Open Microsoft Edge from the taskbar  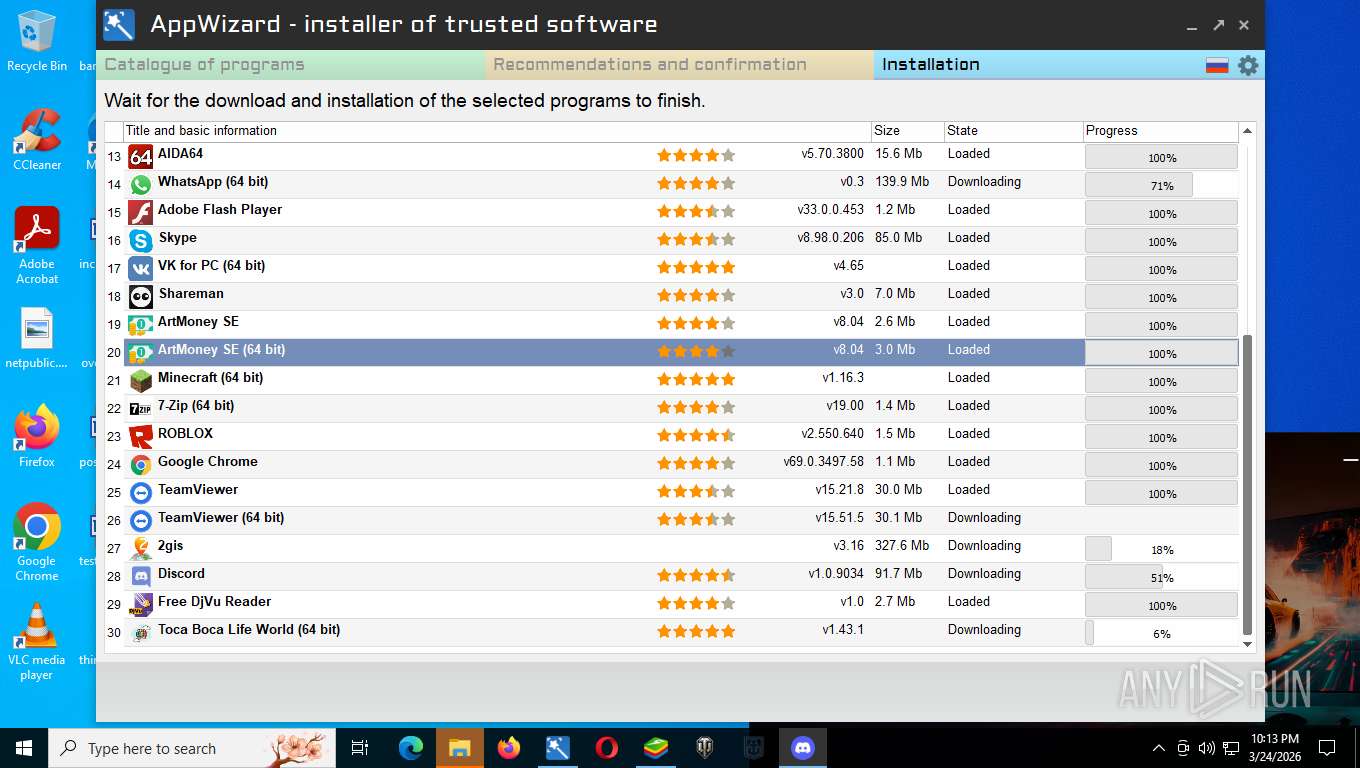(411, 747)
